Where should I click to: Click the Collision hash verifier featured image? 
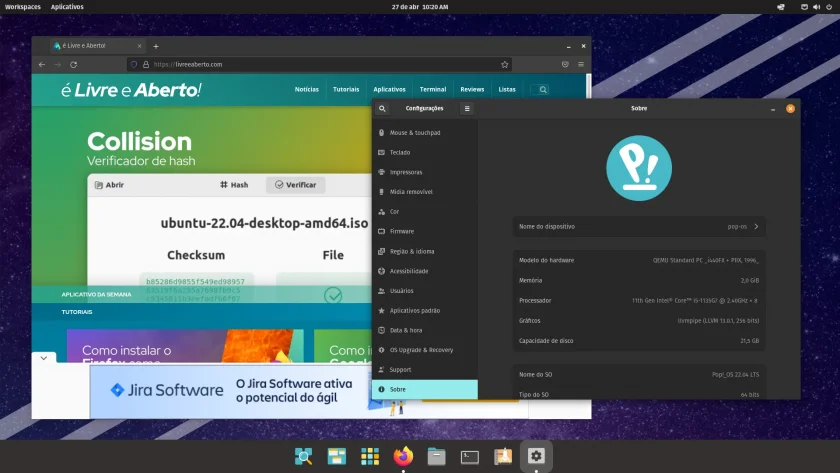202,204
